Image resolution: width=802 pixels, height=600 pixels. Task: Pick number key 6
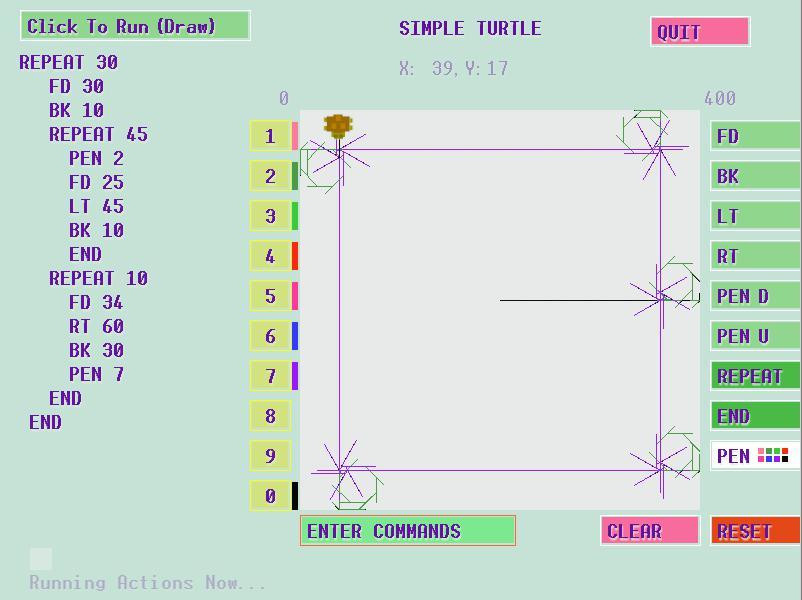tap(270, 336)
